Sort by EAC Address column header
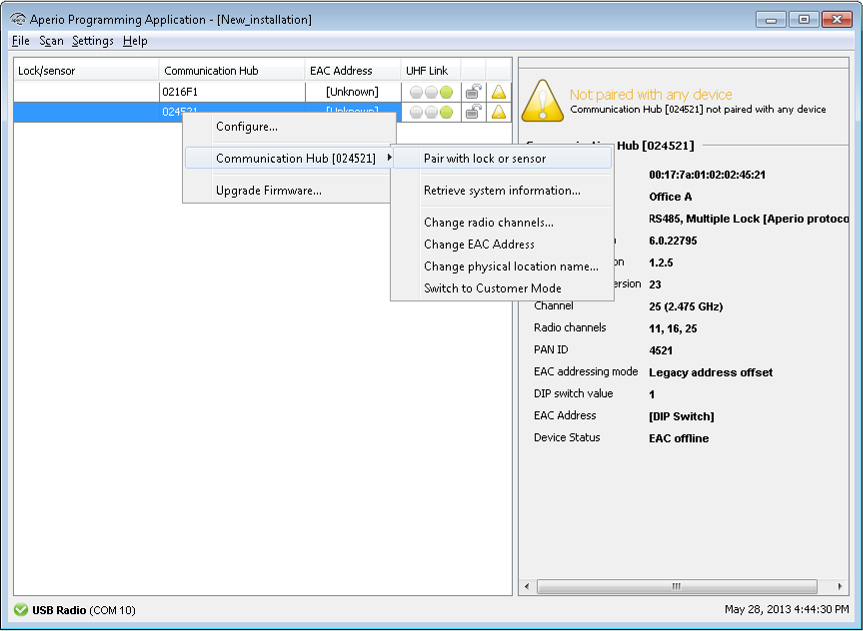Image resolution: width=863 pixels, height=631 pixels. 352,70
